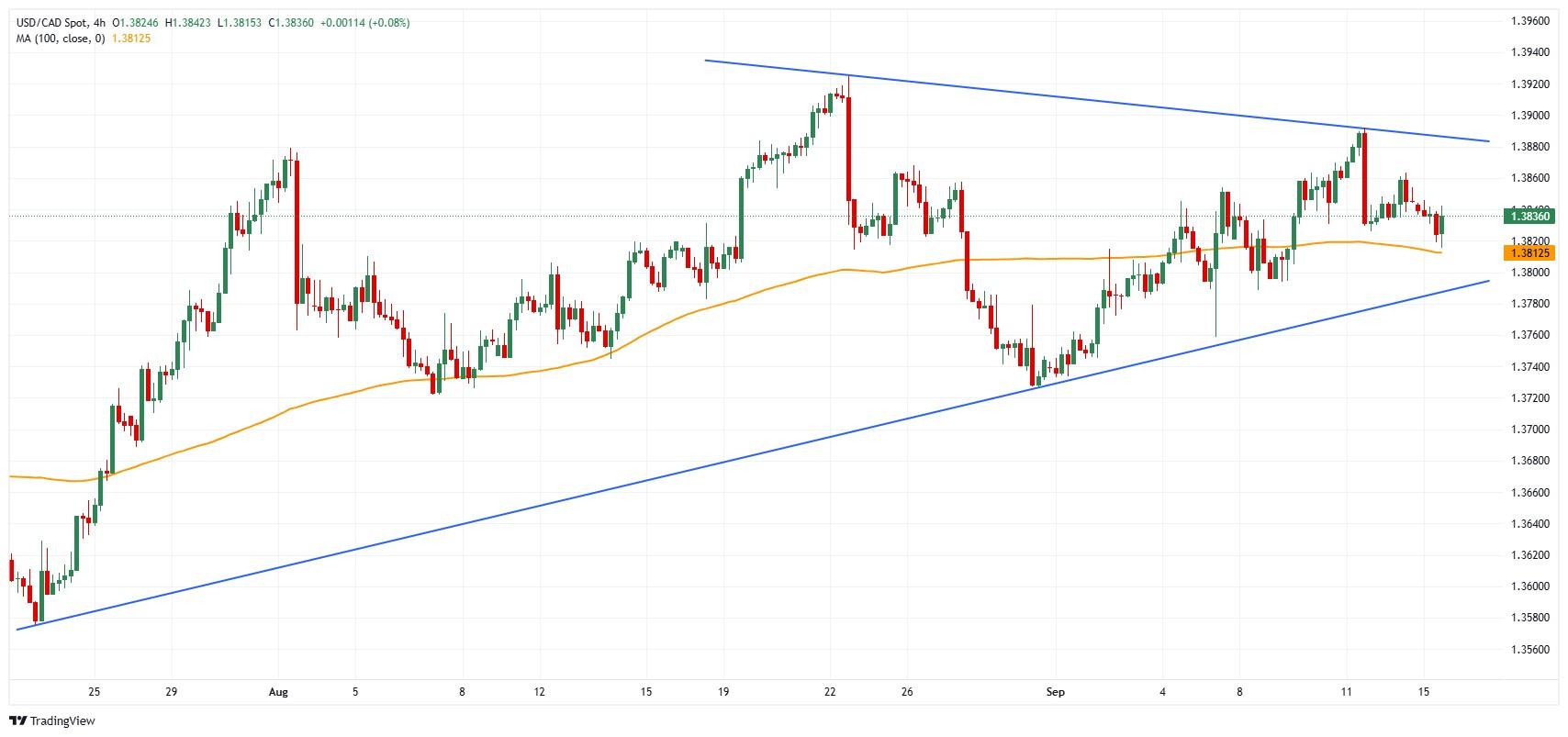Click the Sep month label on time axis
The image size is (1568, 737).
pyautogui.click(x=1056, y=692)
